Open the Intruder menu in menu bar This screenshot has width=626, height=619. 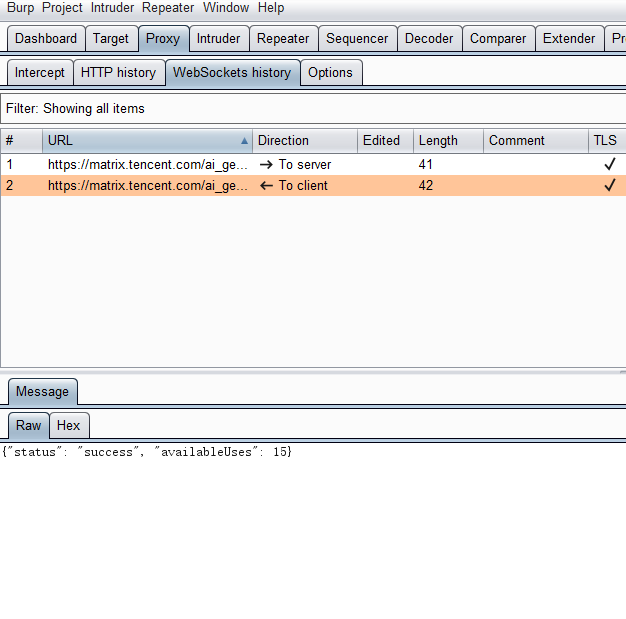pyautogui.click(x=112, y=8)
